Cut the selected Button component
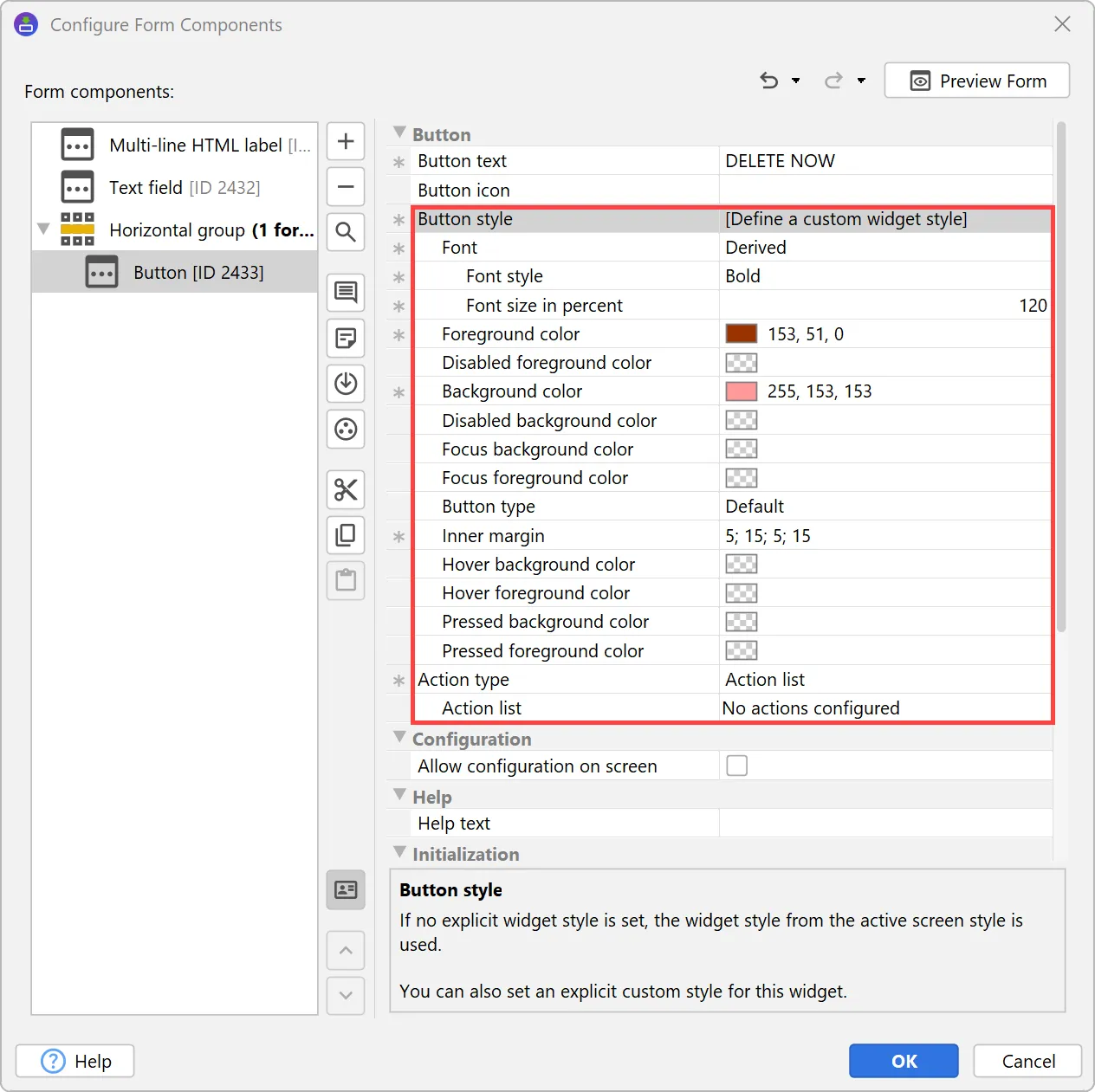The width and height of the screenshot is (1095, 1092). coord(345,489)
